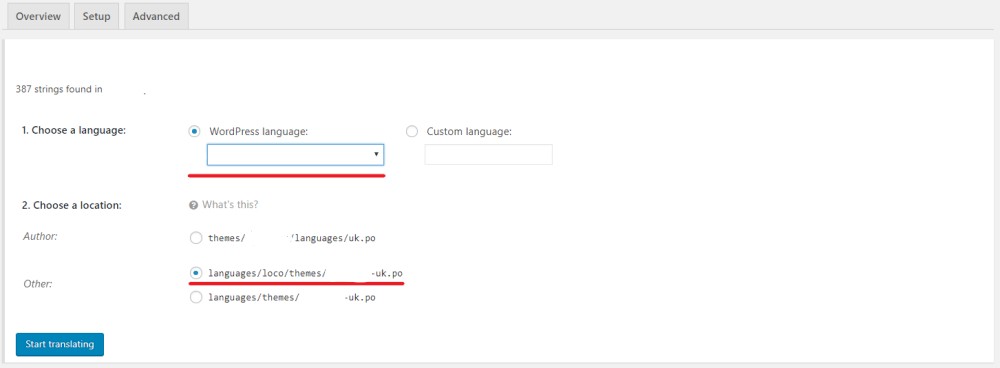Select the WordPress language radio button
Screen dimensions: 1000x368
click(194, 131)
